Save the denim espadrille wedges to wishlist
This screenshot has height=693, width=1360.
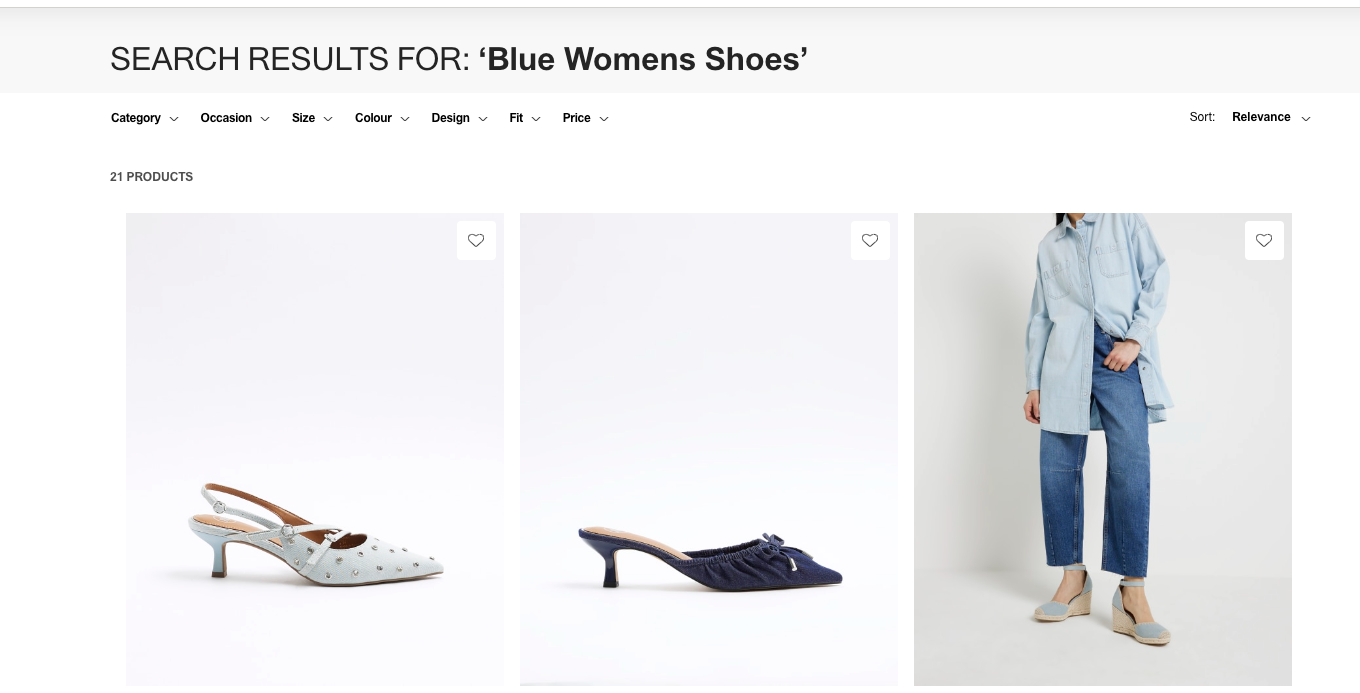click(x=1264, y=240)
